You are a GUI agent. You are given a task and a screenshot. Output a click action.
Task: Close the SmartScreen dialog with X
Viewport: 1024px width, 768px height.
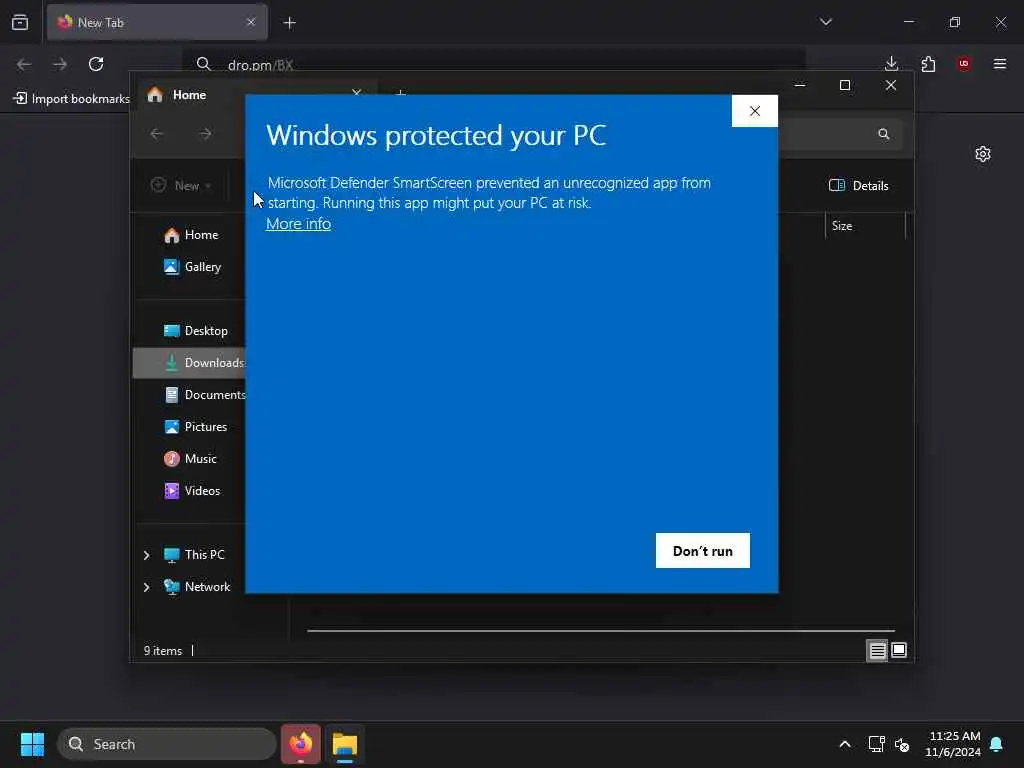[x=755, y=111]
